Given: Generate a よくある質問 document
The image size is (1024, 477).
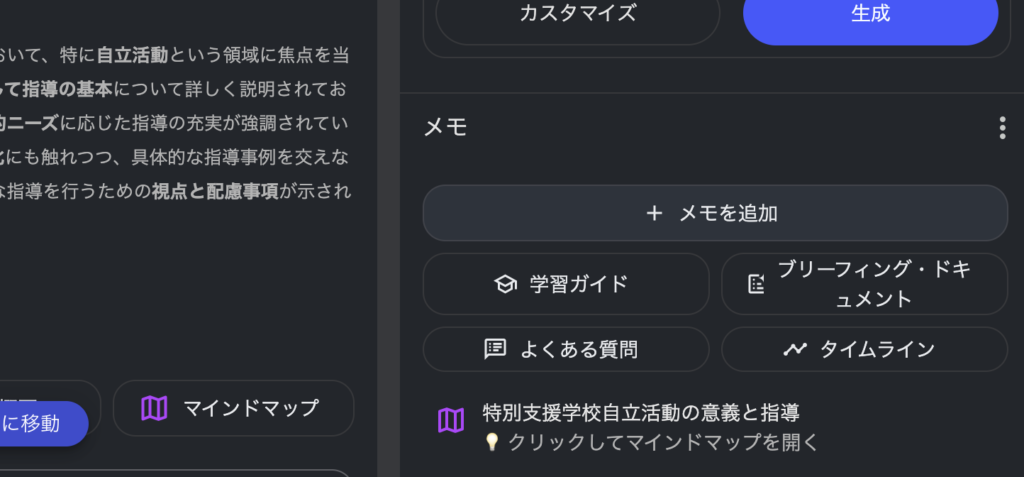Looking at the screenshot, I should coord(566,349).
